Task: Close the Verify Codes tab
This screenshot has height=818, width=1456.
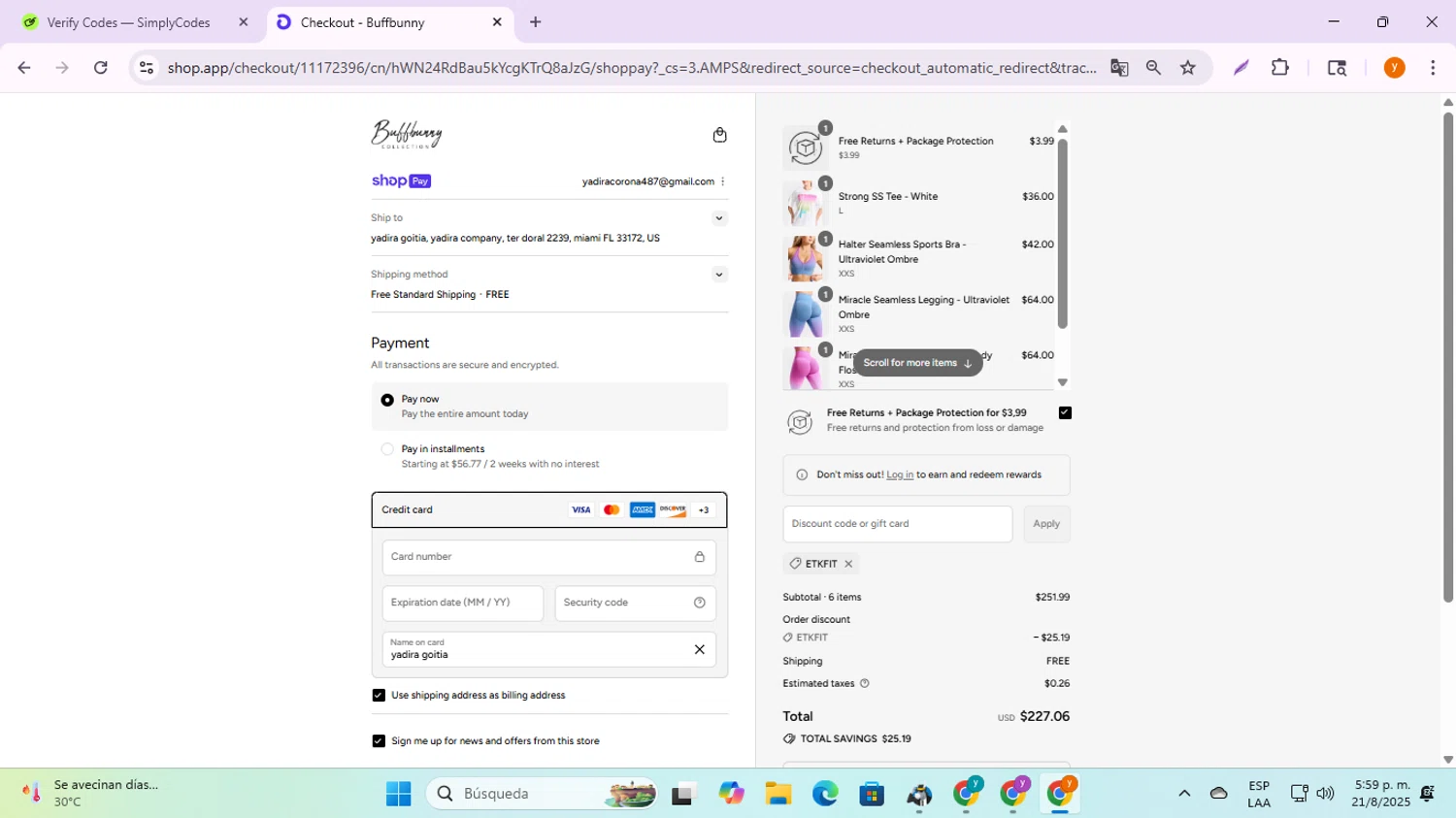Action: click(x=244, y=22)
